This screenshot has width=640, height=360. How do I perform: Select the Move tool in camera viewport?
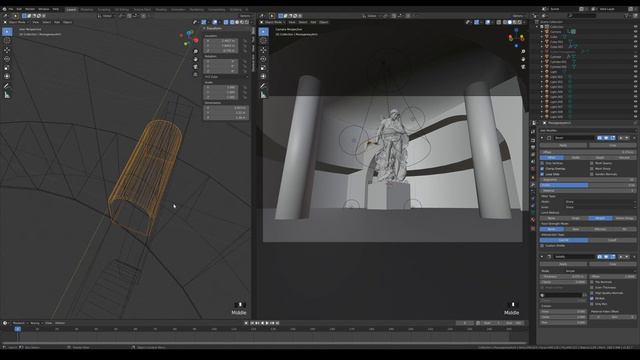[264, 50]
